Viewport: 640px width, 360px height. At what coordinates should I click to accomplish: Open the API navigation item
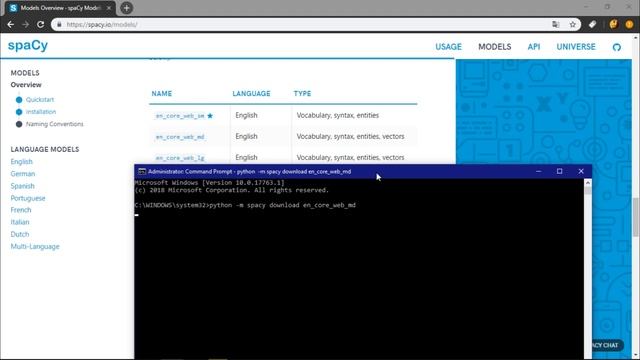(x=534, y=47)
